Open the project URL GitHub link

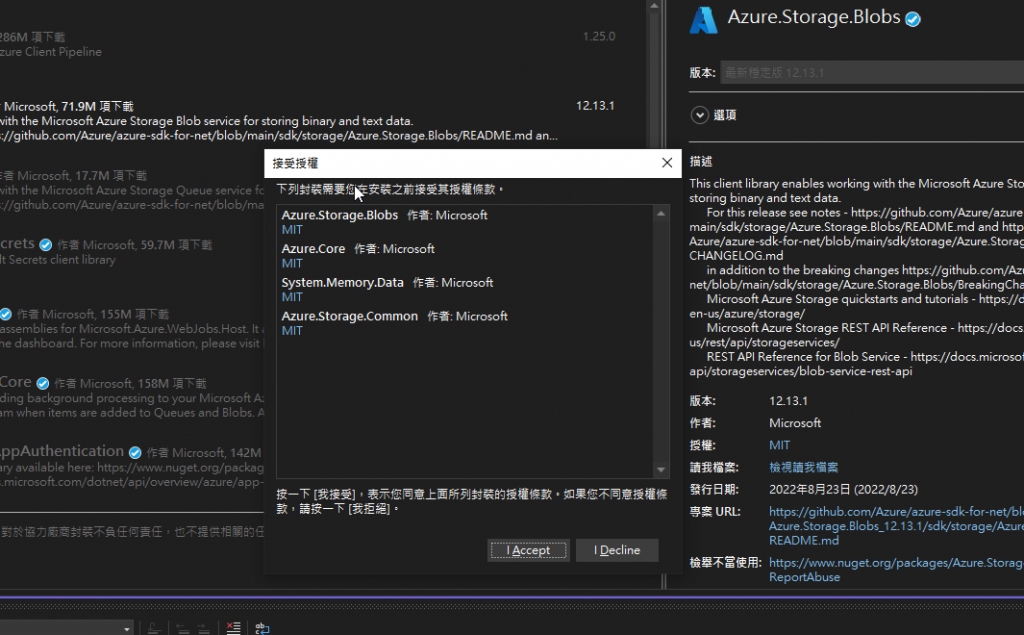(x=896, y=526)
